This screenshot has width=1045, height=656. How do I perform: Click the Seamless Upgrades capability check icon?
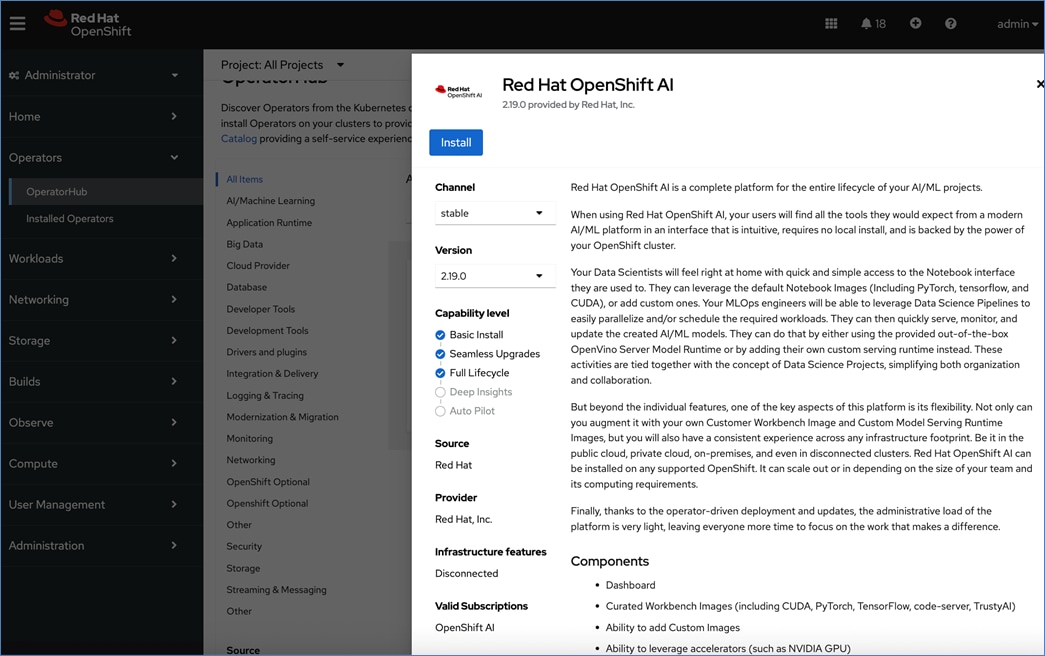click(440, 354)
